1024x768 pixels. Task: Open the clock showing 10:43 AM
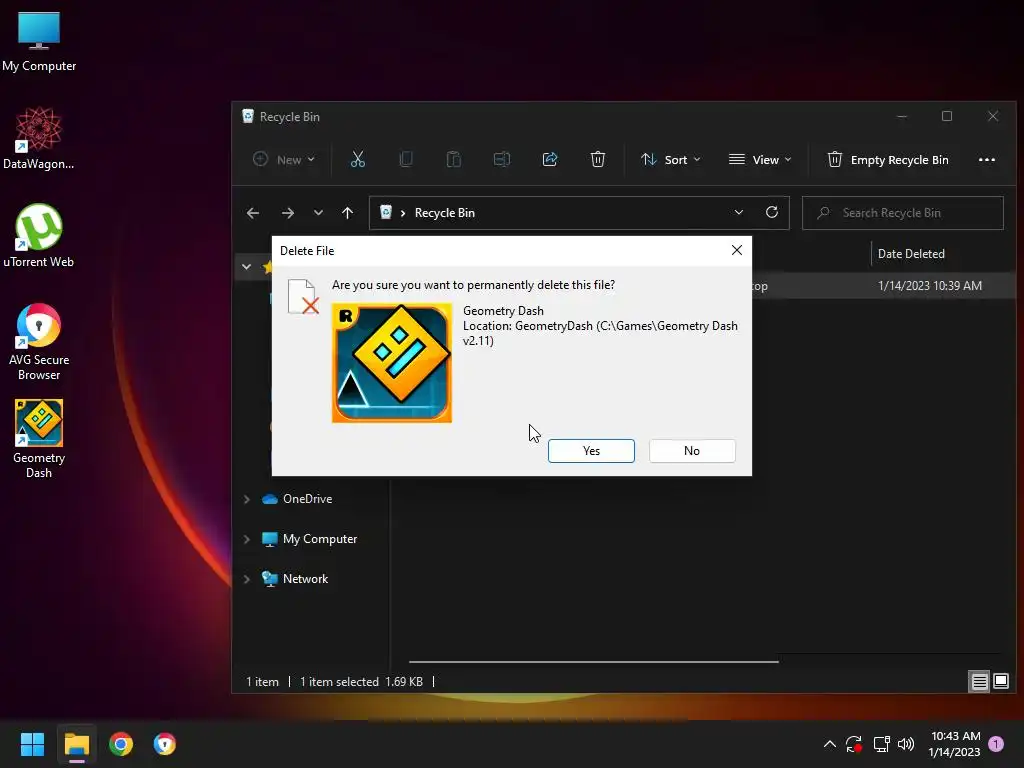click(955, 744)
